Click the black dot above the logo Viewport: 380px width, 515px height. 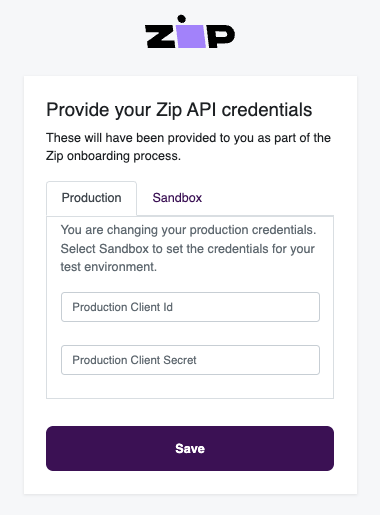pyautogui.click(x=182, y=19)
